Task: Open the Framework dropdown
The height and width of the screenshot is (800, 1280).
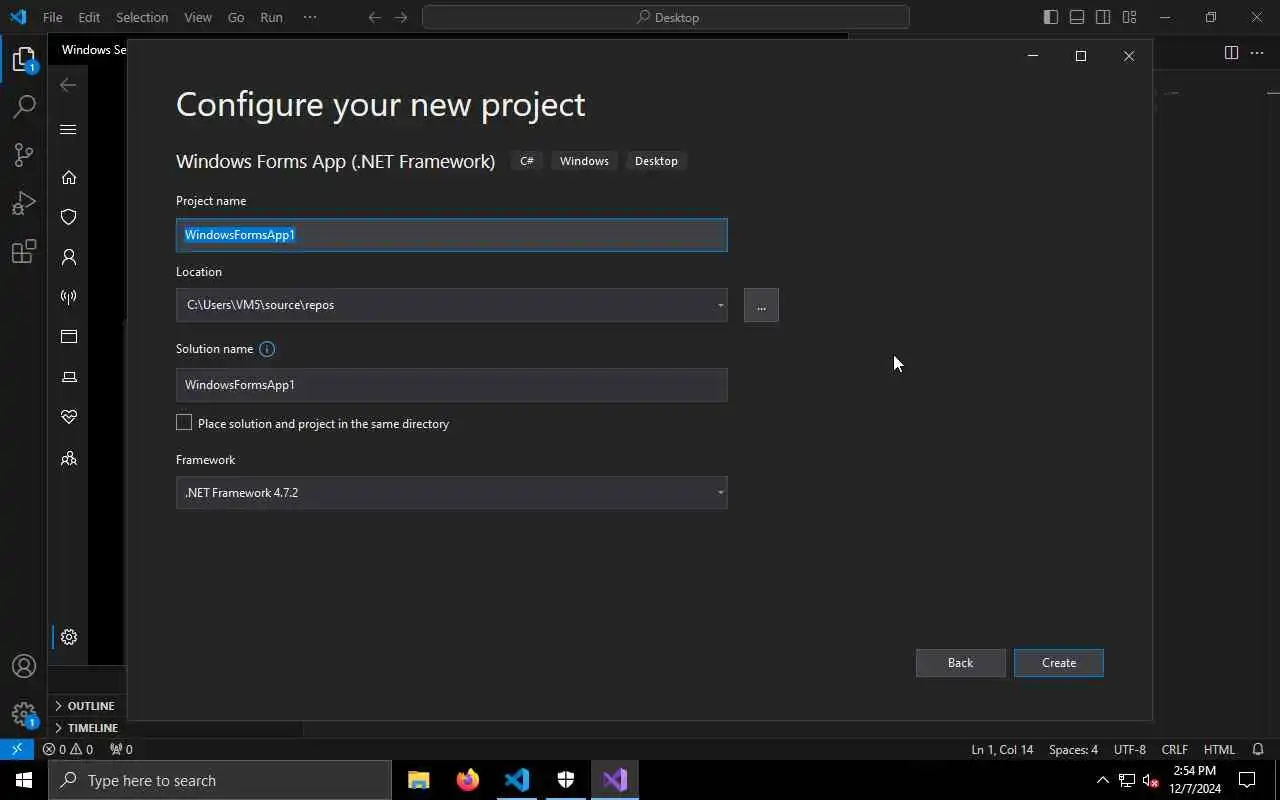Action: (720, 492)
